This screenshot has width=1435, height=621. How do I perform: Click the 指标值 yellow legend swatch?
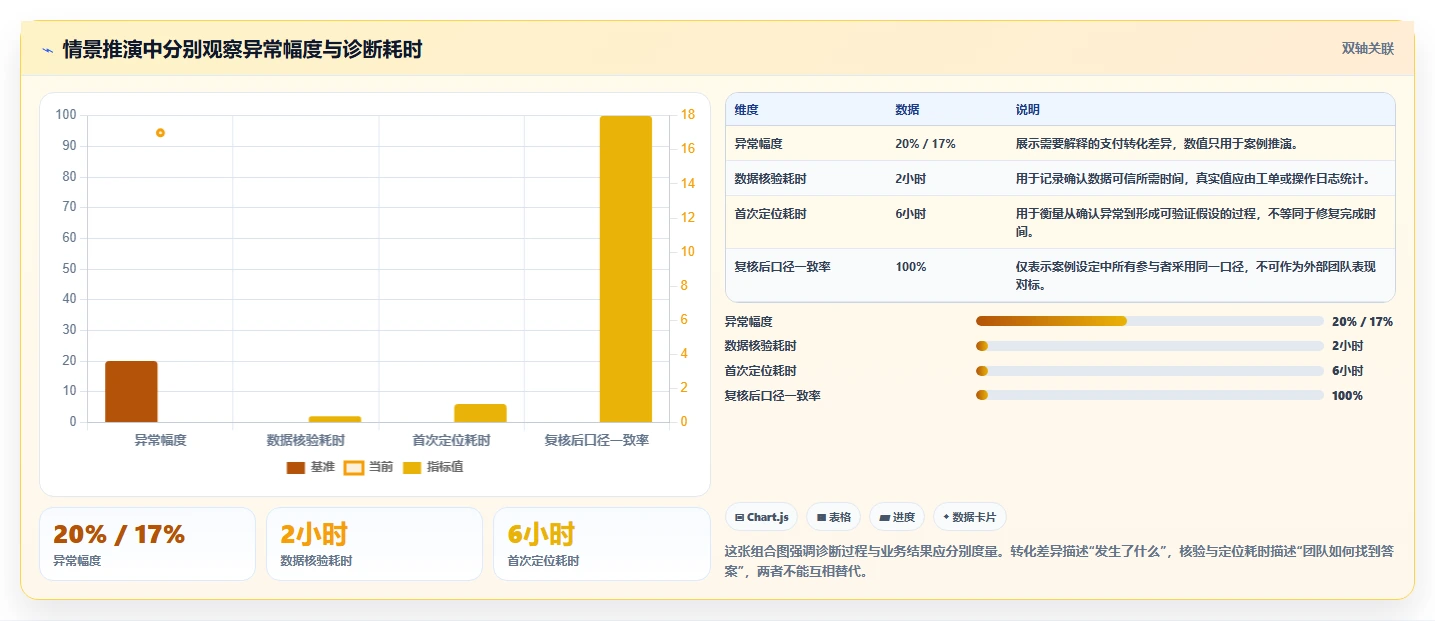coord(411,468)
